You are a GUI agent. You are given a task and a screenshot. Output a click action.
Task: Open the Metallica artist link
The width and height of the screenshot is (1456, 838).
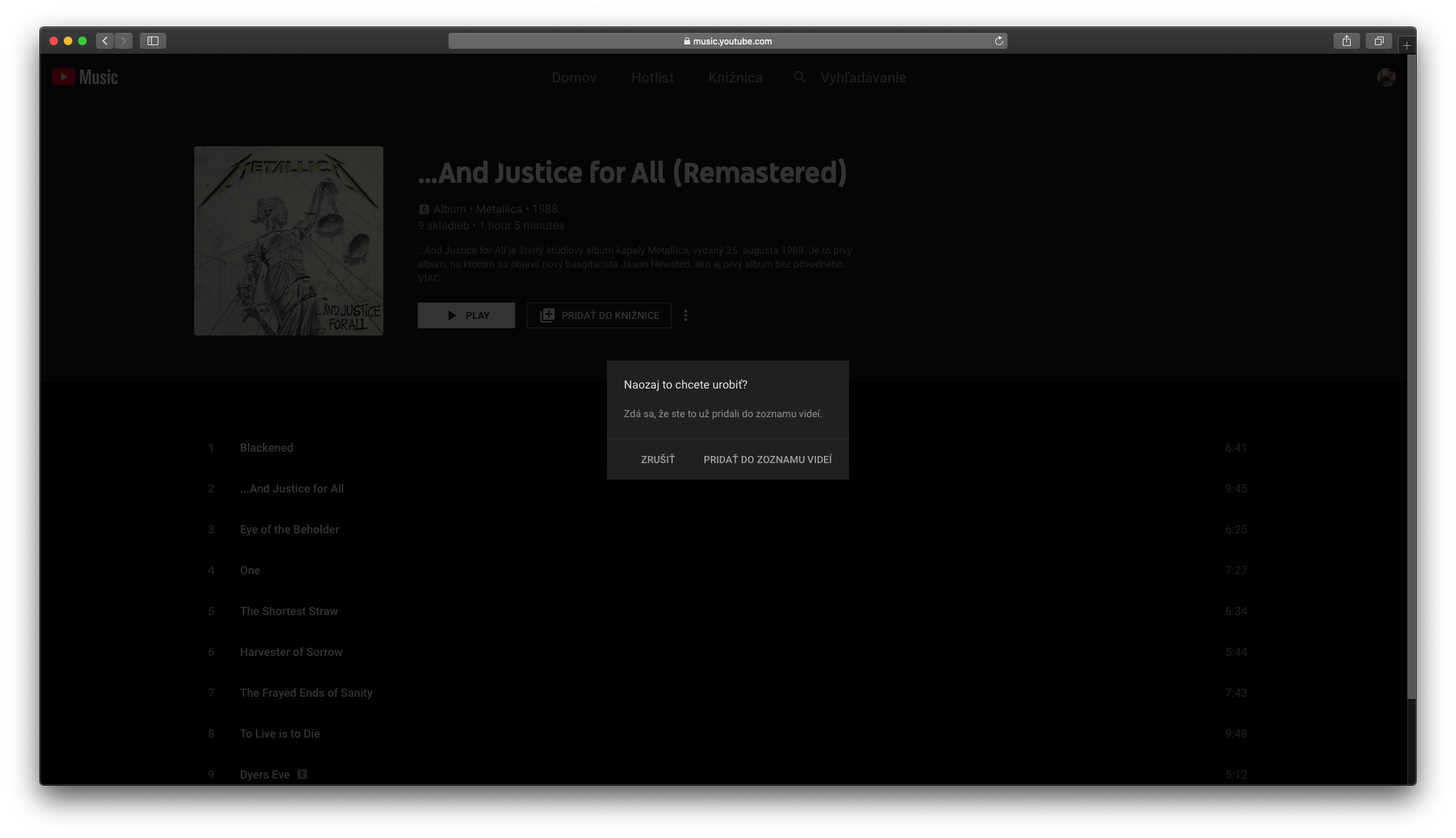click(499, 209)
